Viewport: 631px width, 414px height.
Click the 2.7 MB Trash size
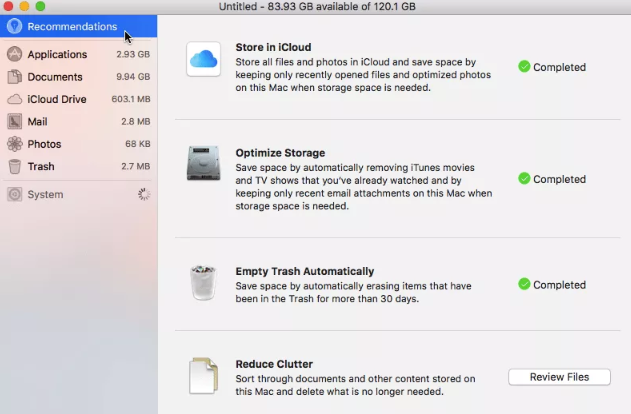click(136, 166)
